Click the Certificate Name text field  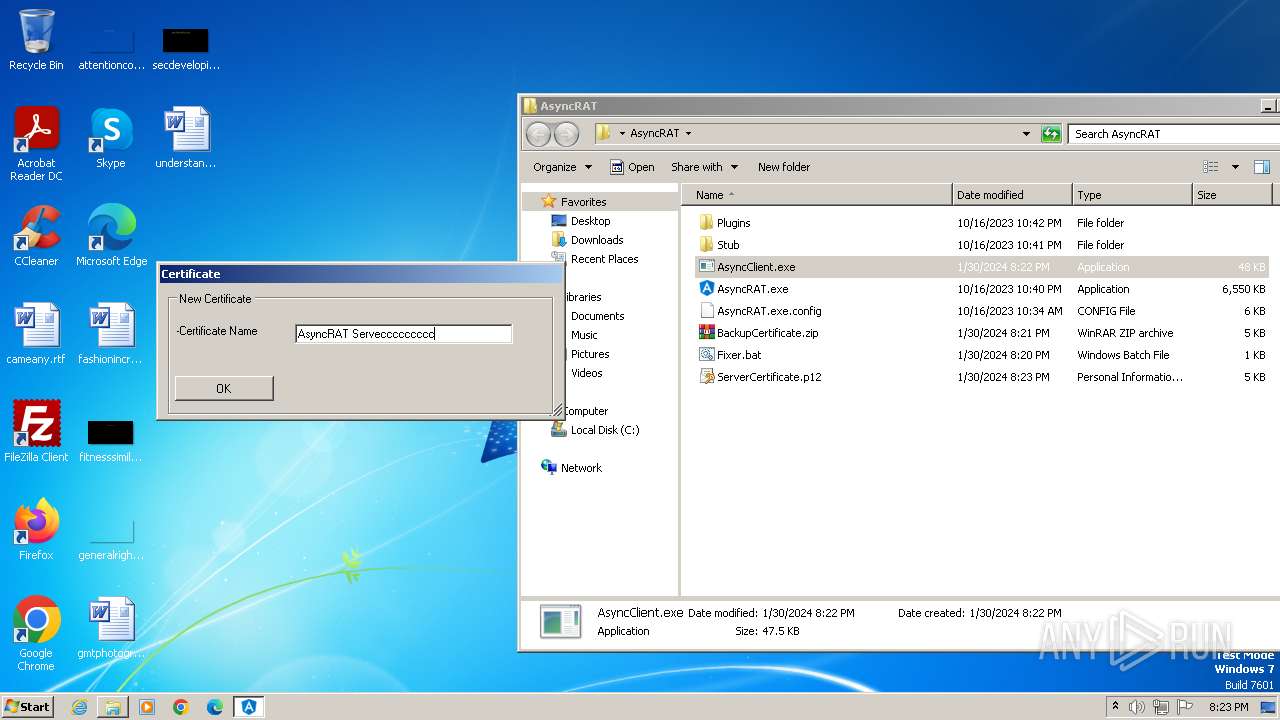404,334
